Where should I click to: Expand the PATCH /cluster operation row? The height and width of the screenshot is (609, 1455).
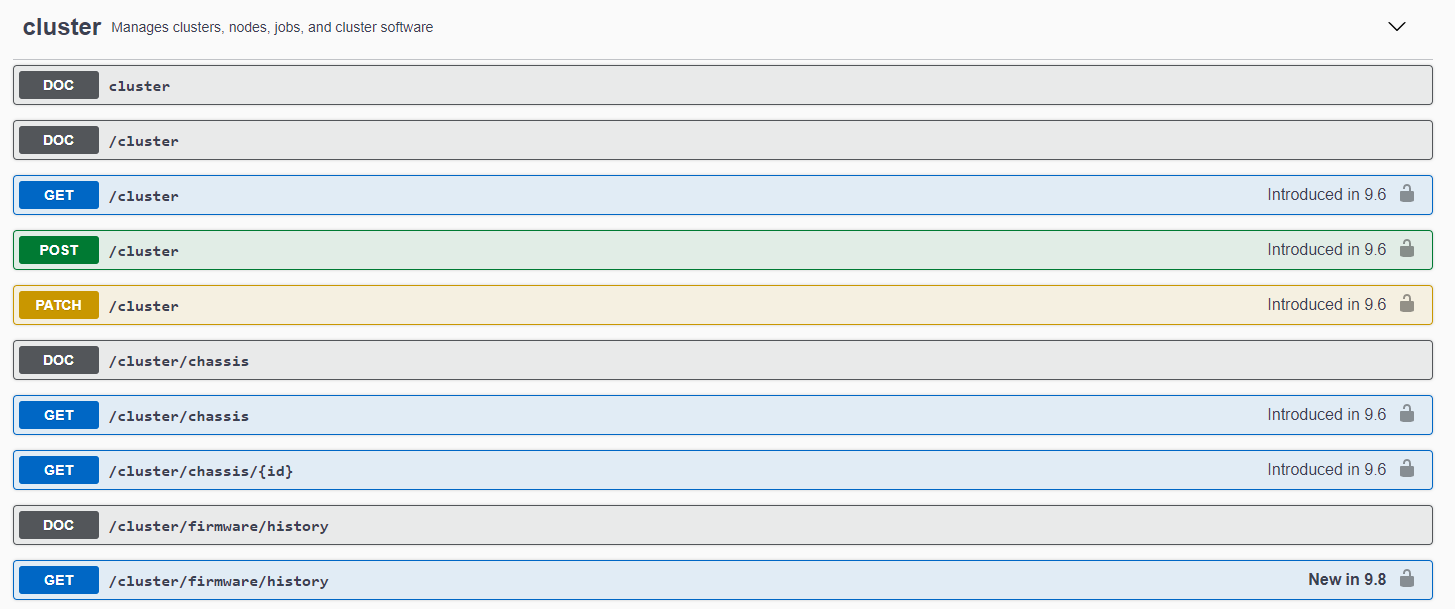(723, 305)
